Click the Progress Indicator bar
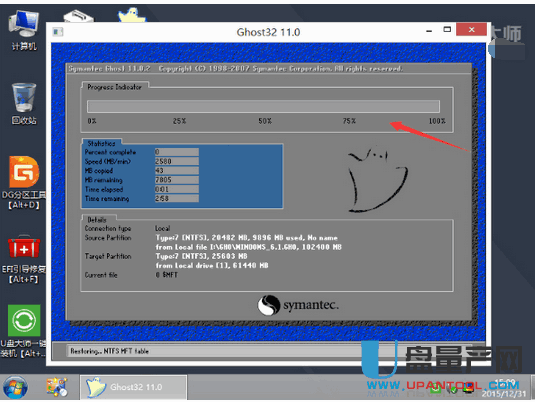This screenshot has height=402, width=535. [263, 106]
